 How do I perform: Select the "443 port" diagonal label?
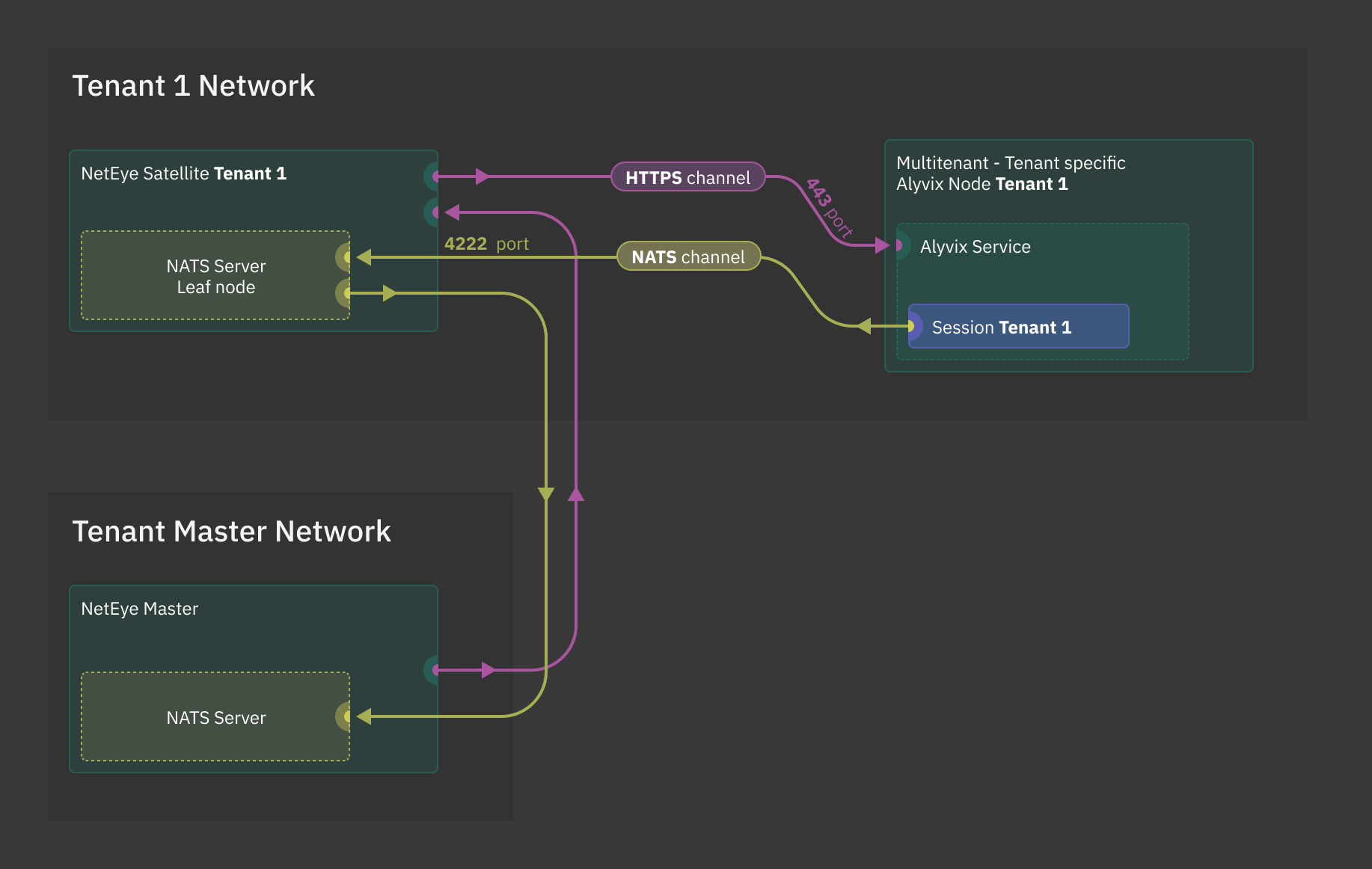coord(829,207)
